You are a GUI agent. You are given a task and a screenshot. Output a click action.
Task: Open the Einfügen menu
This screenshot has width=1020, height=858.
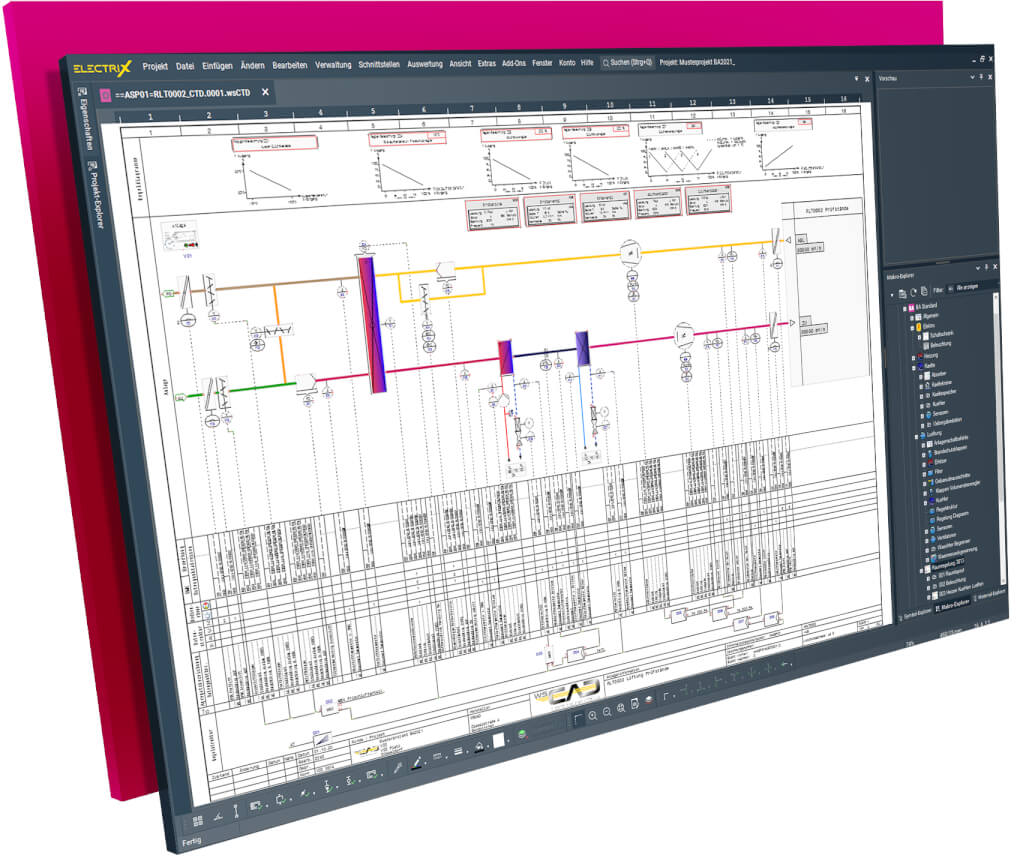217,65
